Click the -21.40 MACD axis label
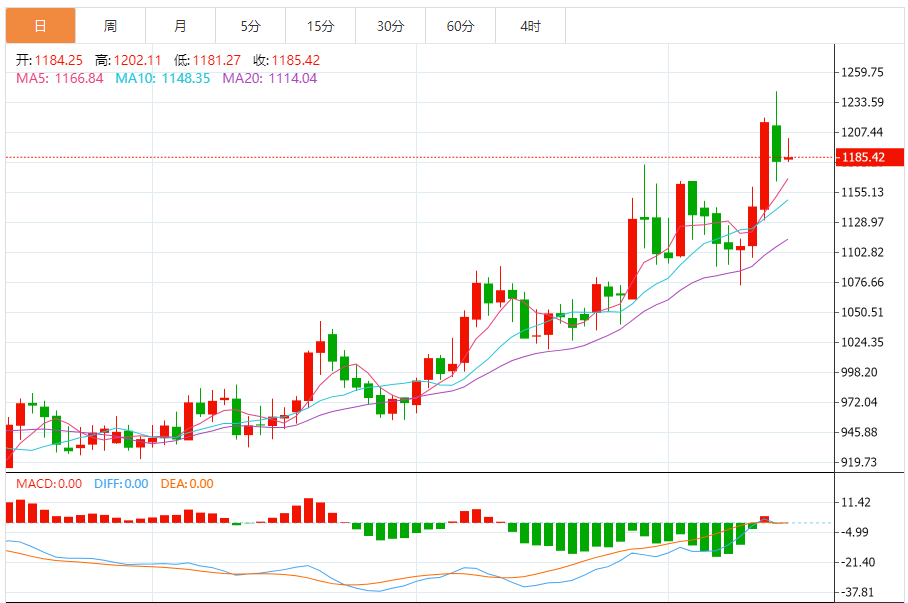This screenshot has width=908, height=603. click(856, 562)
